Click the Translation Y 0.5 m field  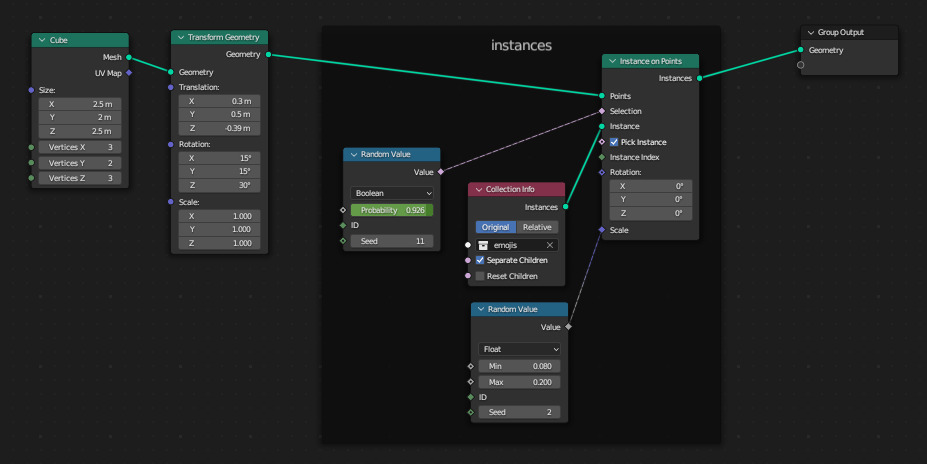pos(219,114)
